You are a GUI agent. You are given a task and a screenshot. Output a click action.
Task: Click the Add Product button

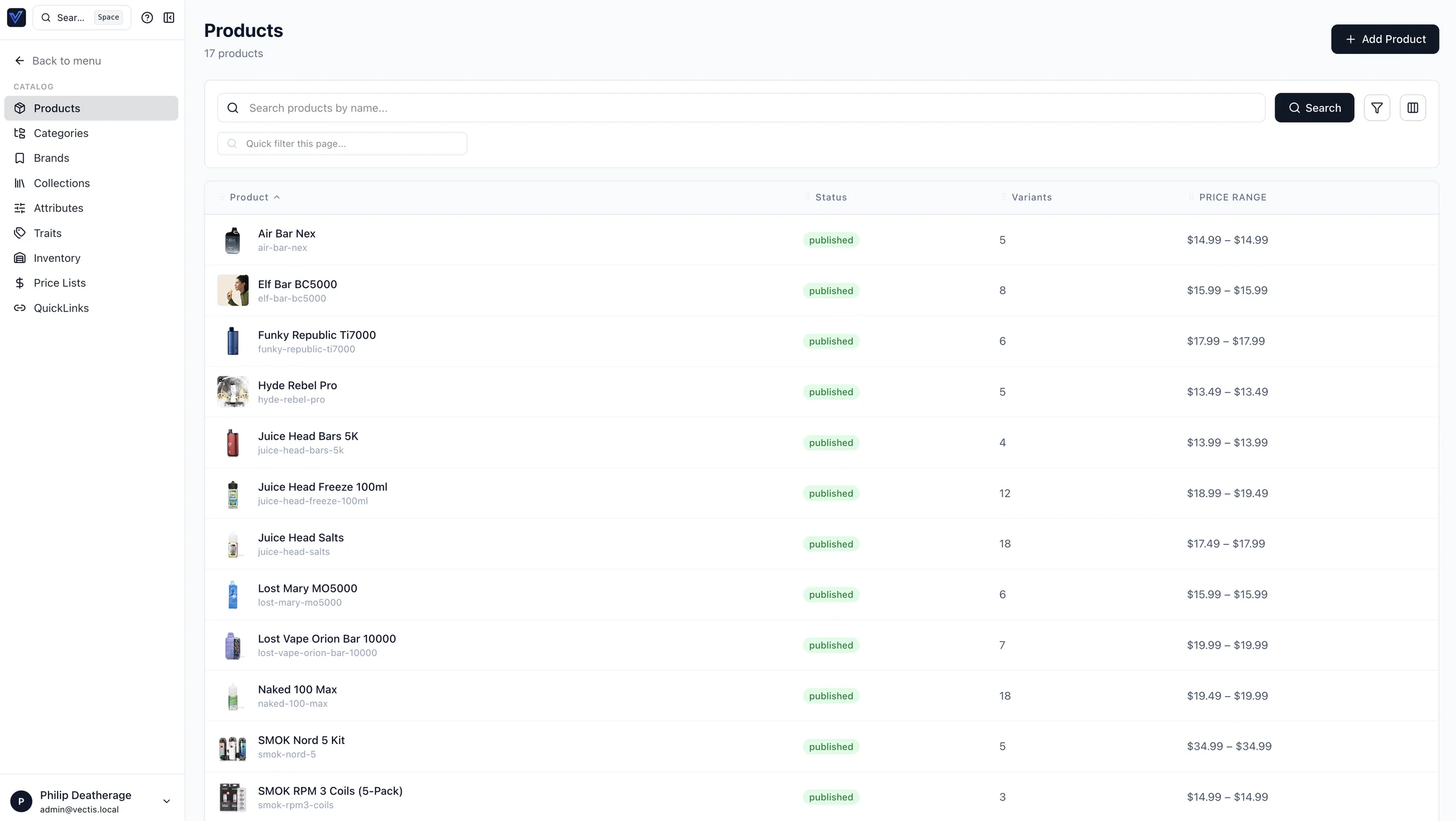click(1384, 39)
